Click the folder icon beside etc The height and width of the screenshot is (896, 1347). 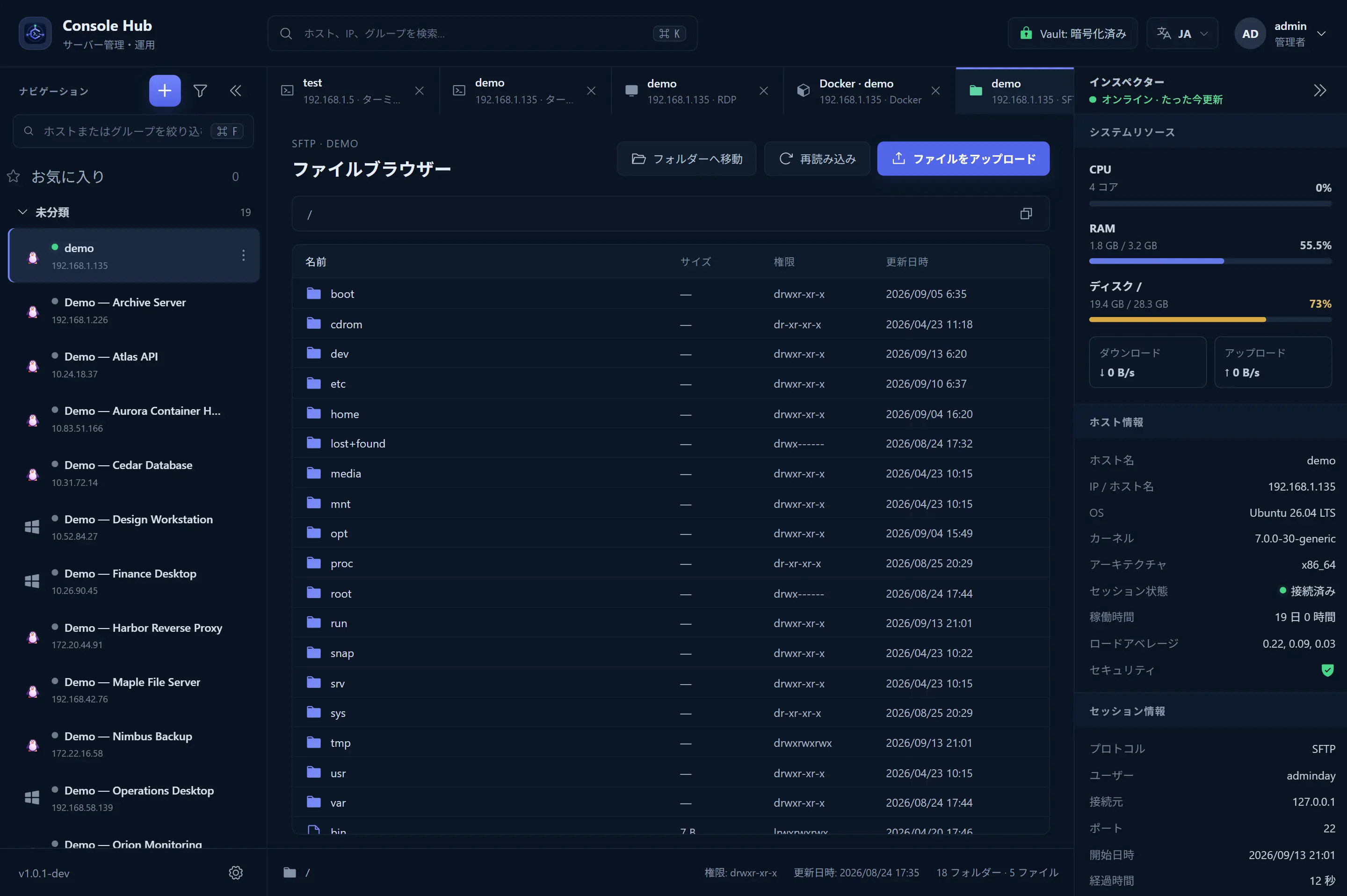click(314, 383)
